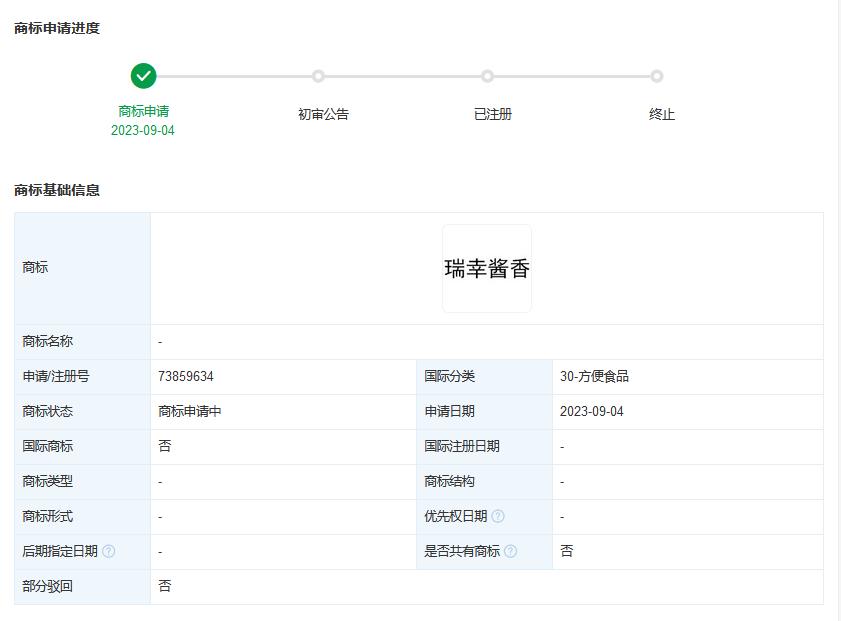Click the 30-方便食品 classification value
The image size is (841, 621).
click(594, 377)
